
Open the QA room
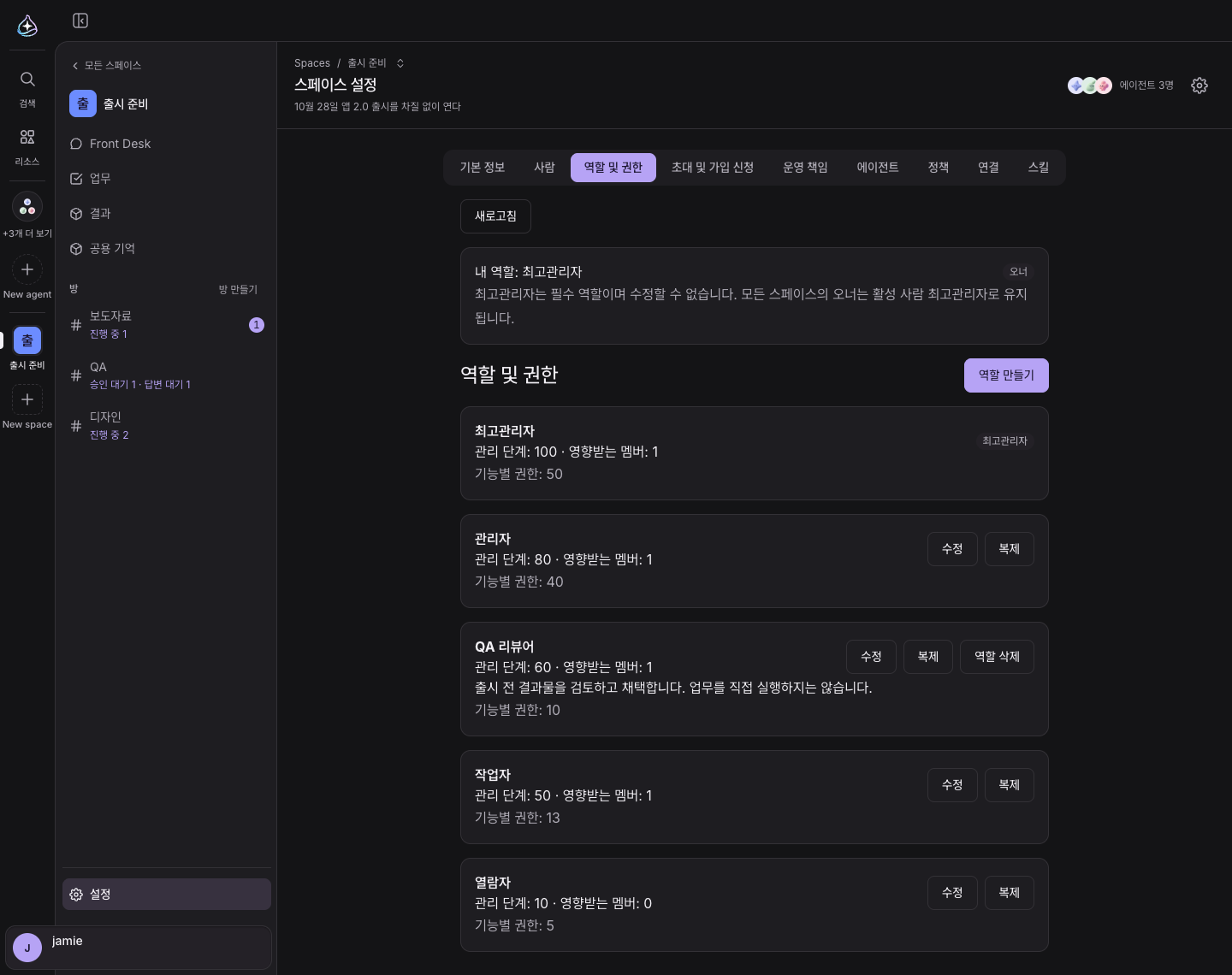tap(167, 375)
